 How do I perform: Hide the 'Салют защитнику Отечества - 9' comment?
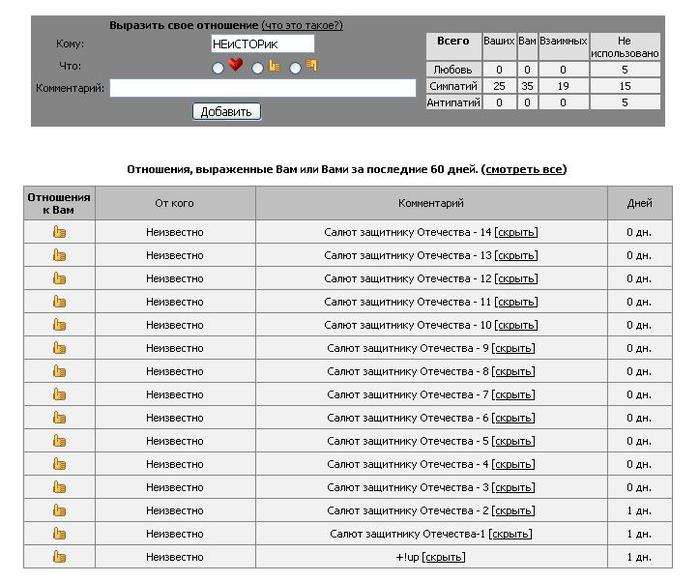514,348
